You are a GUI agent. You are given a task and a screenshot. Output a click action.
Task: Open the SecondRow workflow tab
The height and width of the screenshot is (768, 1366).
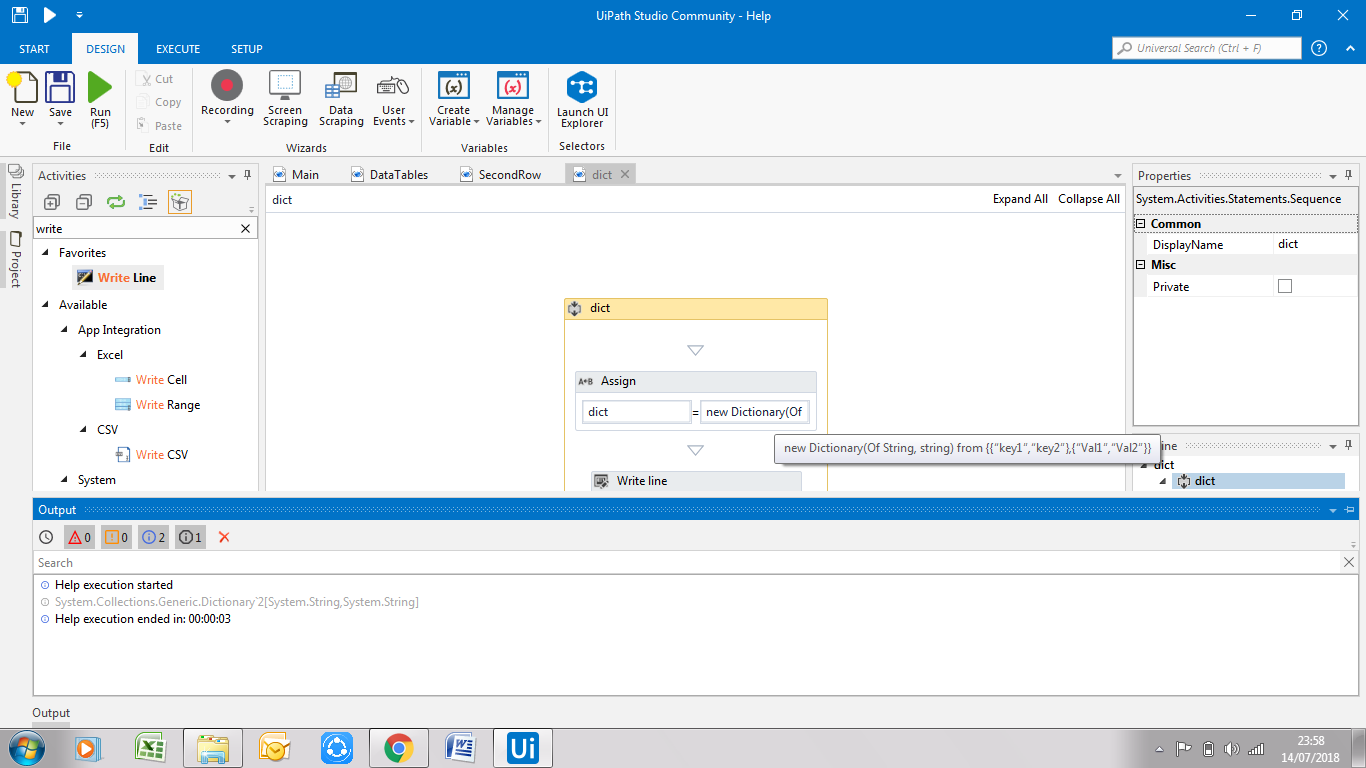501,174
